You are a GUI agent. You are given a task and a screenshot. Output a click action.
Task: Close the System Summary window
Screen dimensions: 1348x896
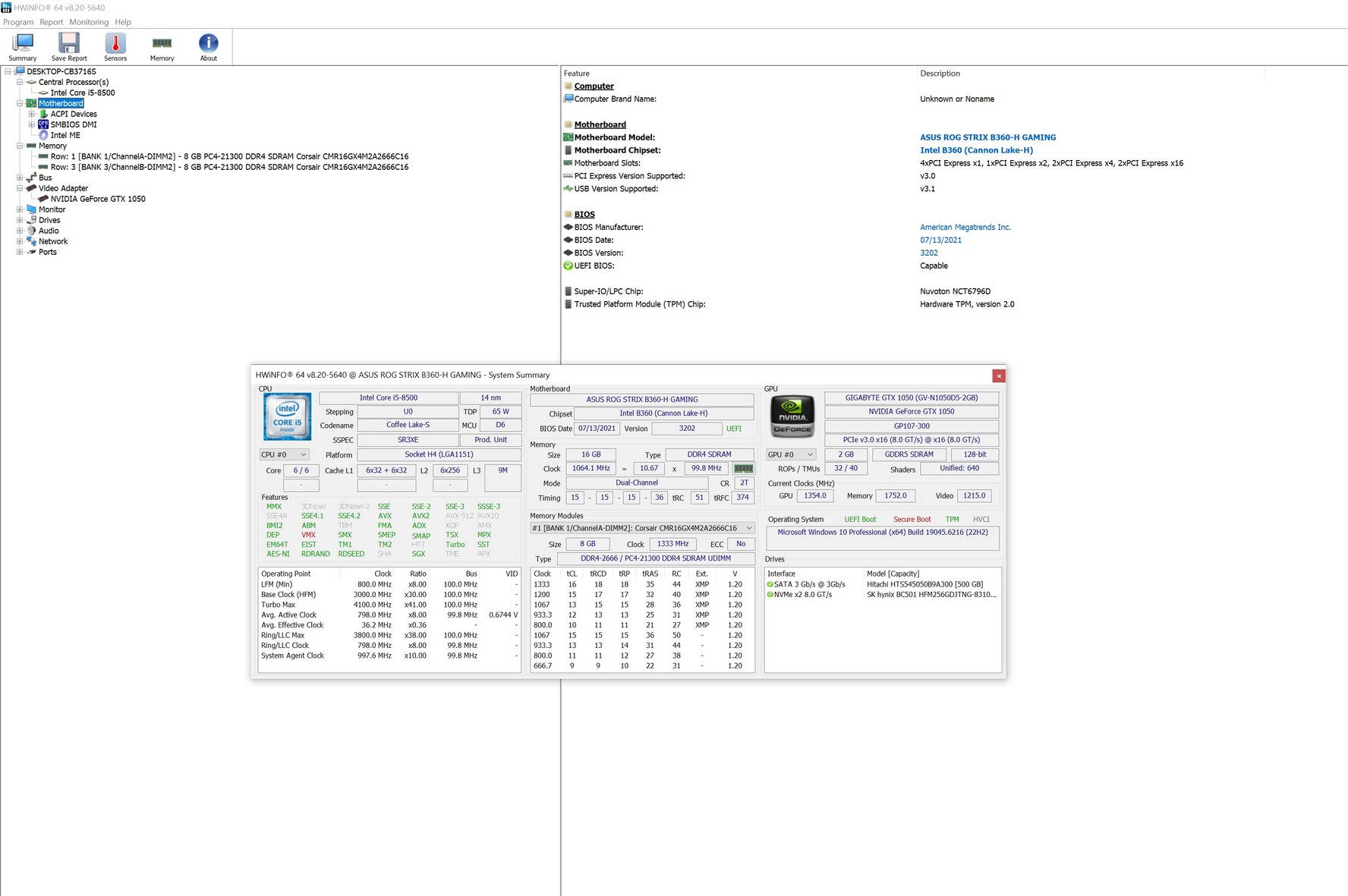coord(998,376)
